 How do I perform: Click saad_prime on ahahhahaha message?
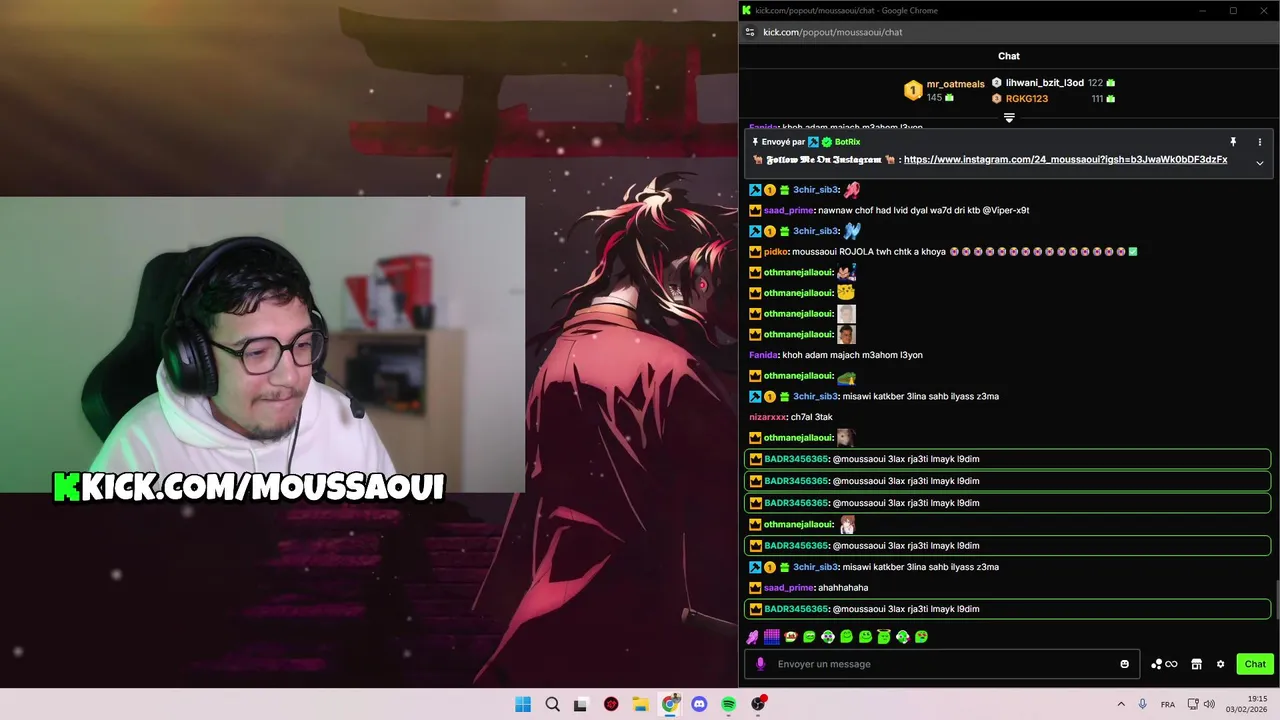click(788, 588)
